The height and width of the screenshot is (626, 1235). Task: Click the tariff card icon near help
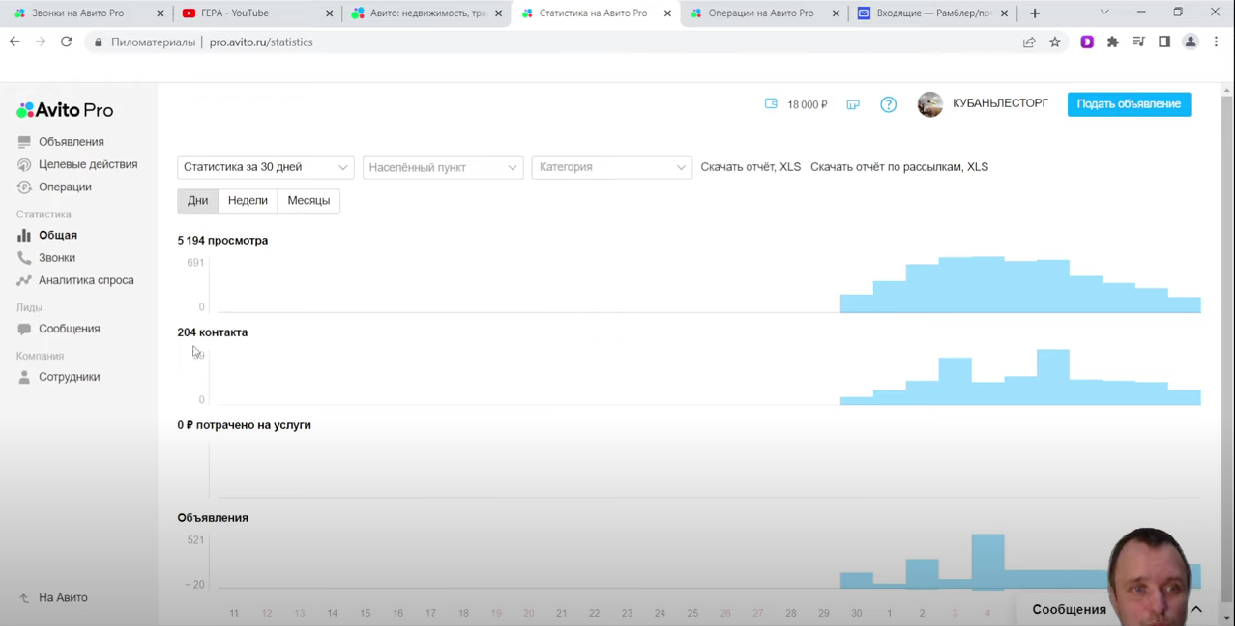click(x=853, y=104)
